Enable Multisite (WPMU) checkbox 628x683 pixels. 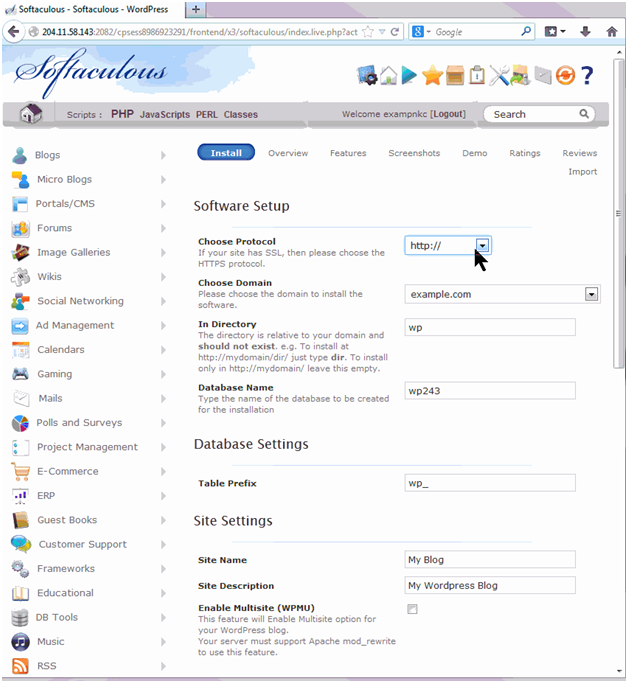pos(412,609)
